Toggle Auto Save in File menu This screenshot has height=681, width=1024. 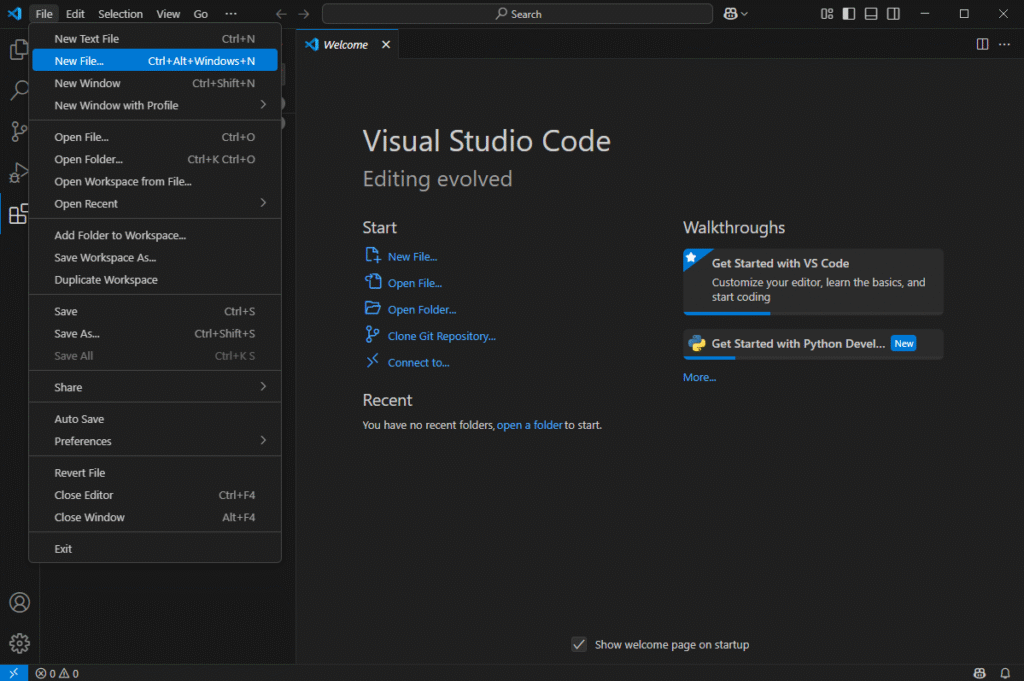(155, 419)
